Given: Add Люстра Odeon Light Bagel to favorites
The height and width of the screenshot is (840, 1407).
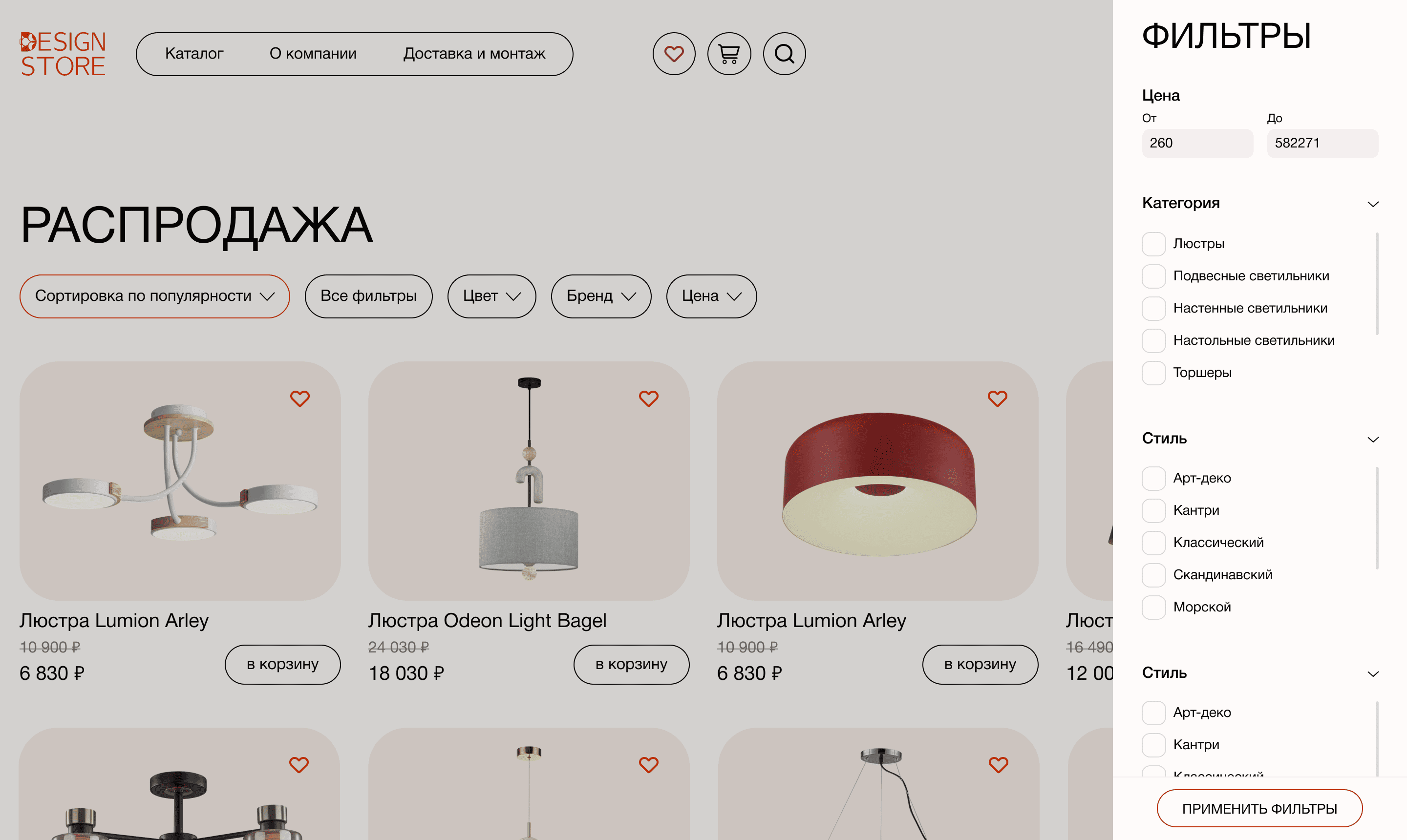Looking at the screenshot, I should (648, 399).
